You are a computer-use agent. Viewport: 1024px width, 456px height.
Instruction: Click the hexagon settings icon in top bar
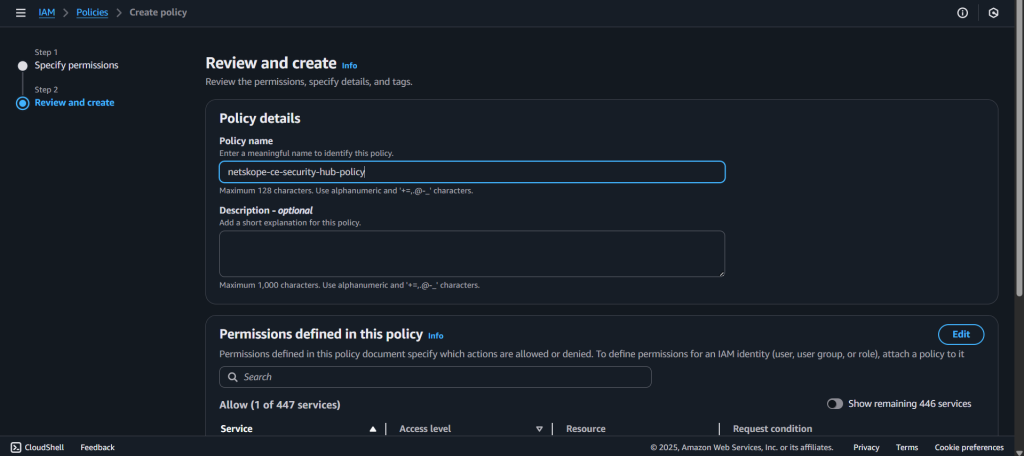tap(993, 12)
